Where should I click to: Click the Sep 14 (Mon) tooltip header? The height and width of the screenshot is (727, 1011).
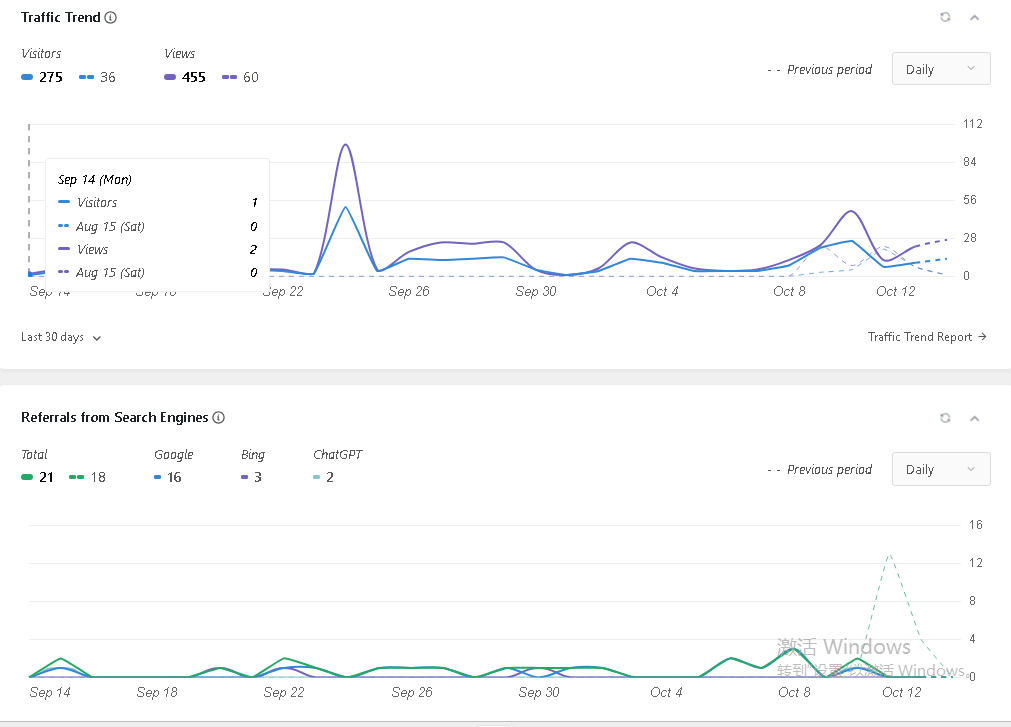(95, 180)
